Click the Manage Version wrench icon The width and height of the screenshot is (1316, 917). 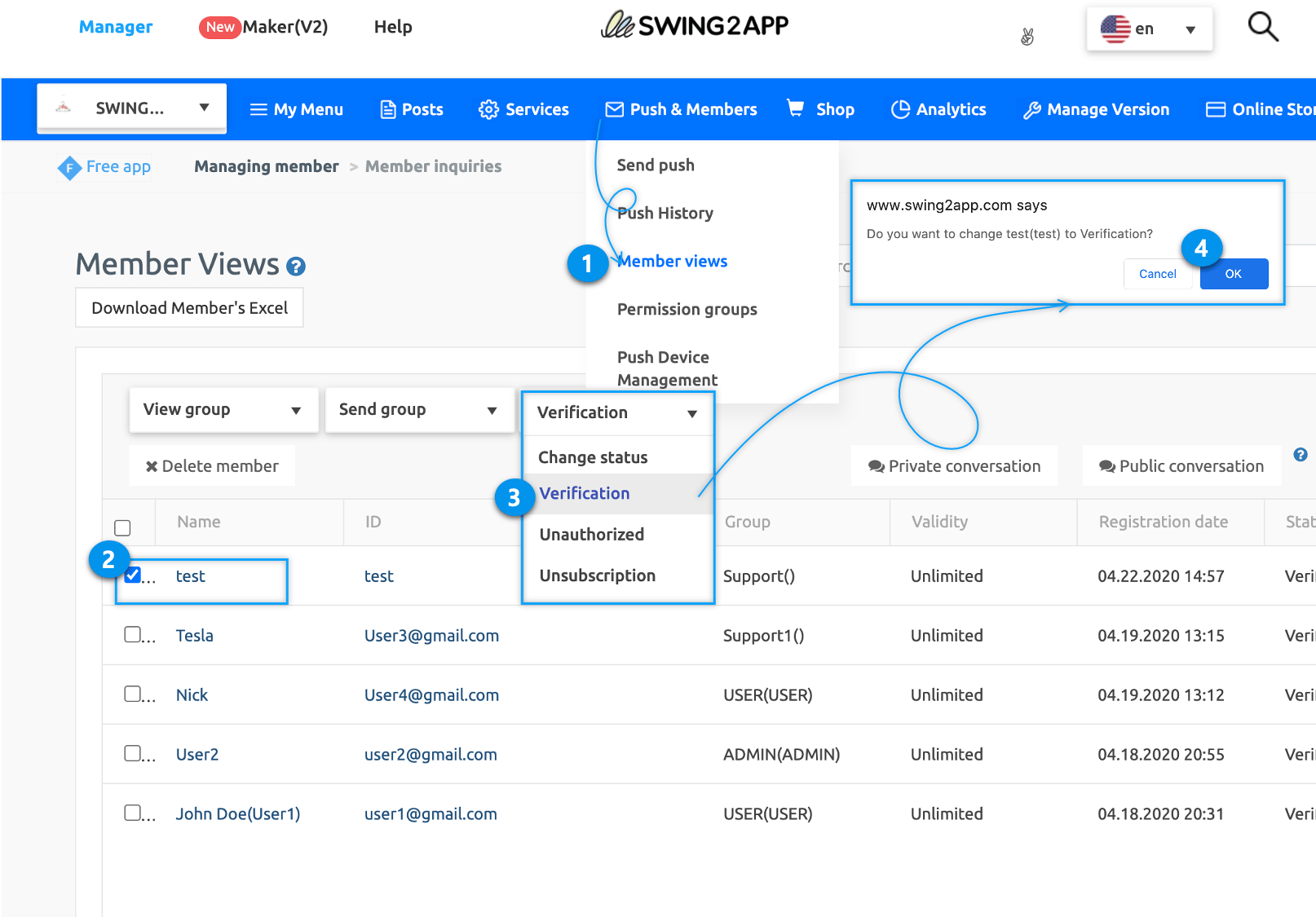pyautogui.click(x=1031, y=110)
